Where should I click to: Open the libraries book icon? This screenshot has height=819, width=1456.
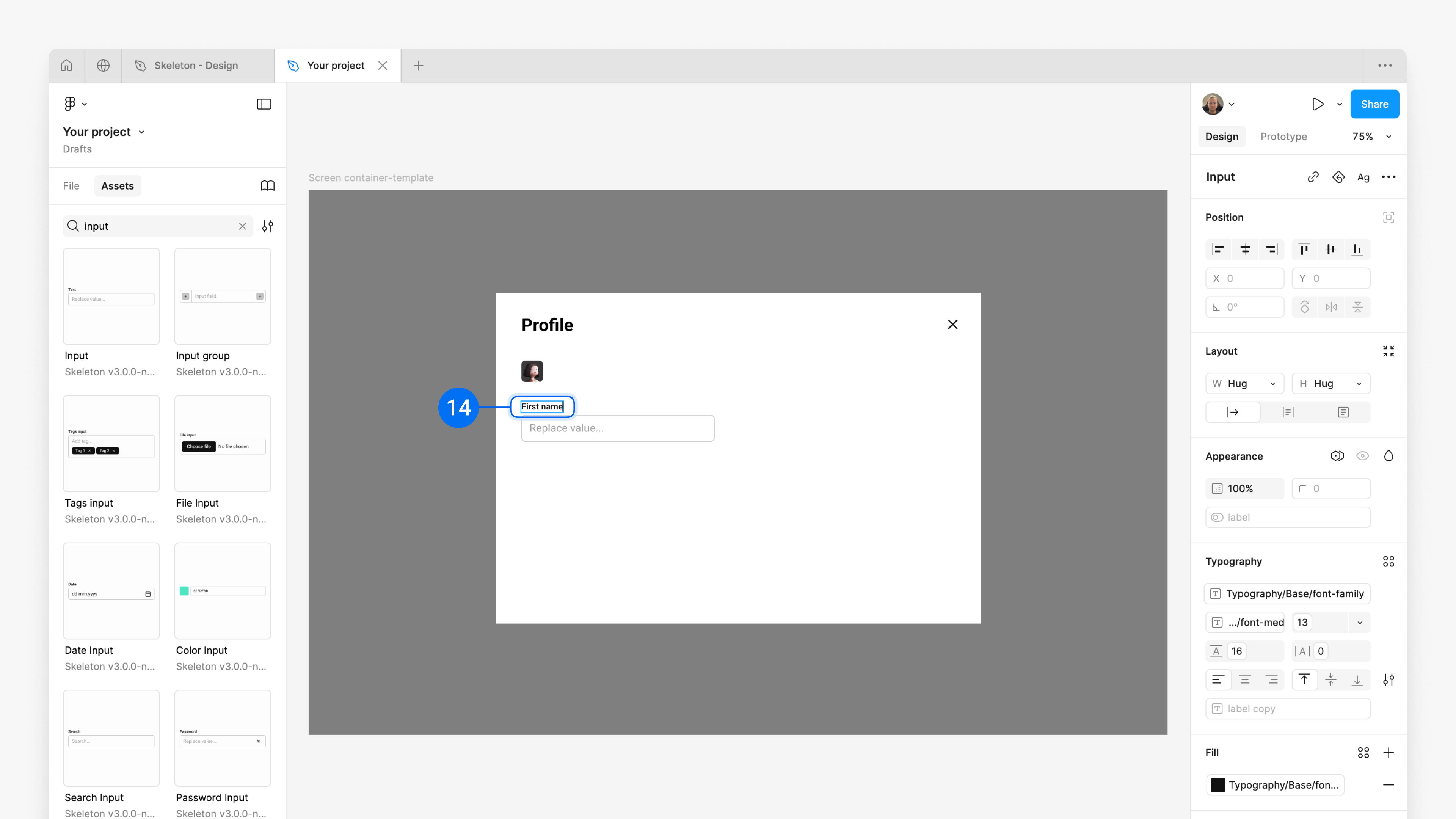point(267,186)
